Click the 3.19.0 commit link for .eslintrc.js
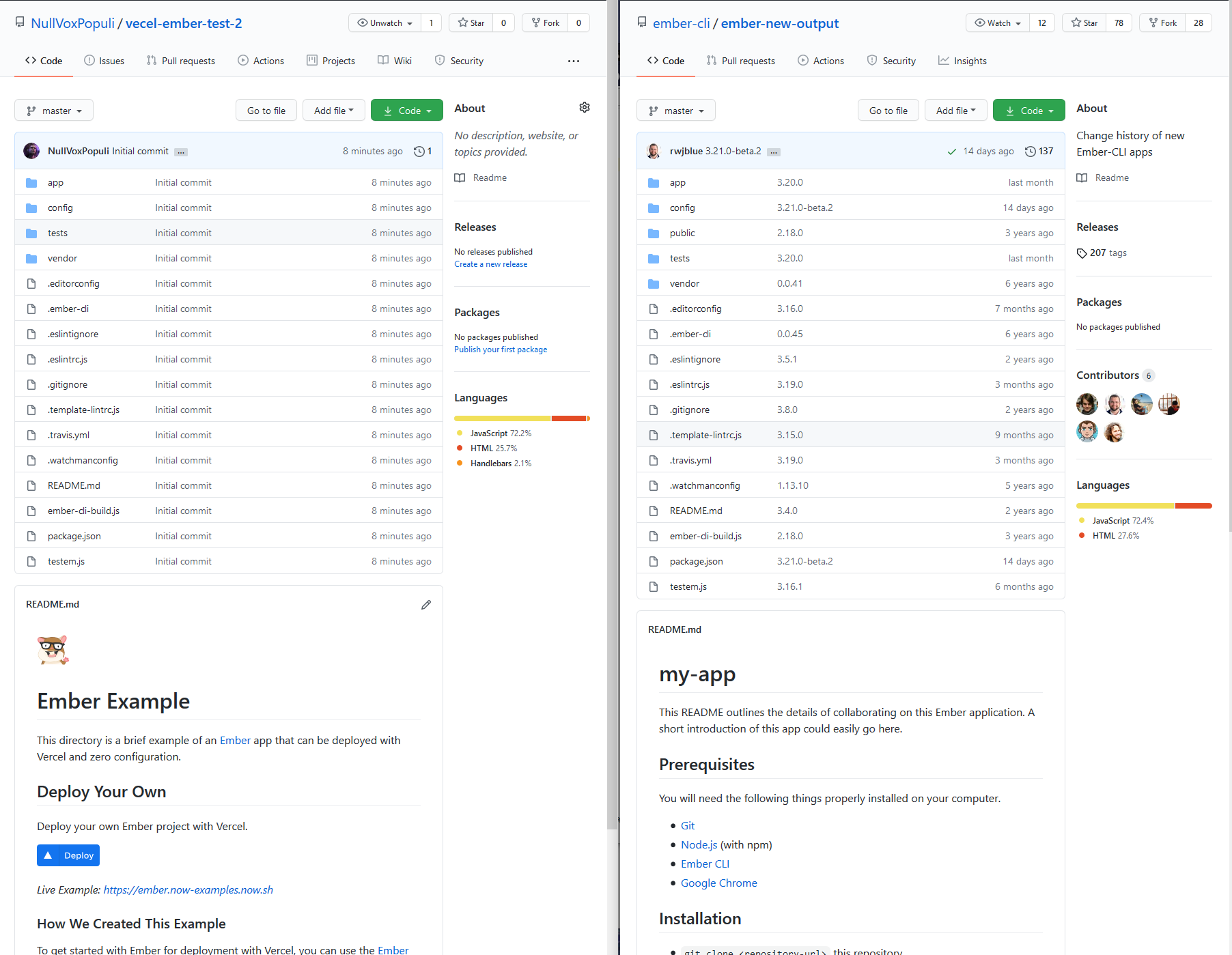 789,384
